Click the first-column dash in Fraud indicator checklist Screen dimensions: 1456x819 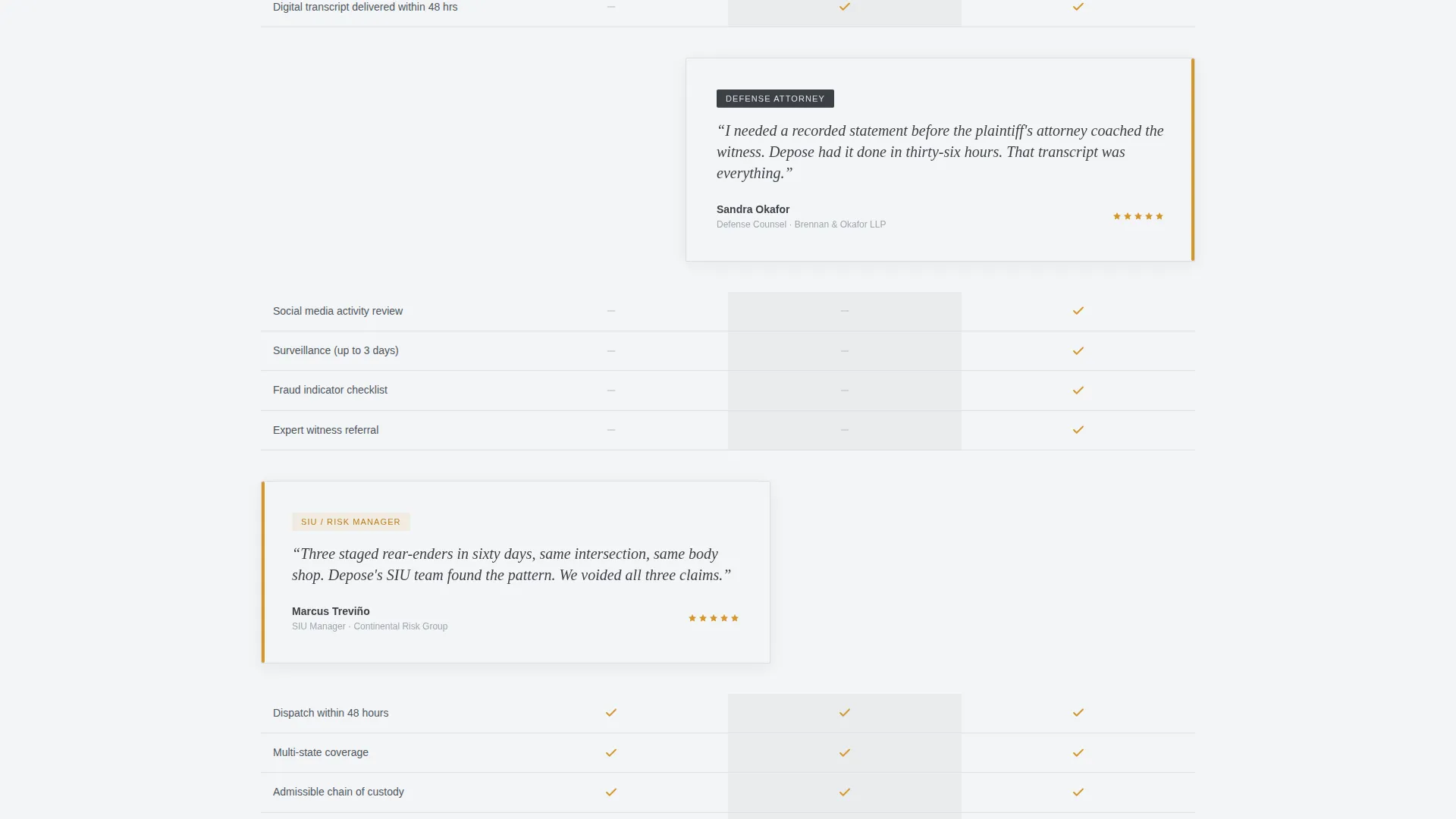point(610,391)
